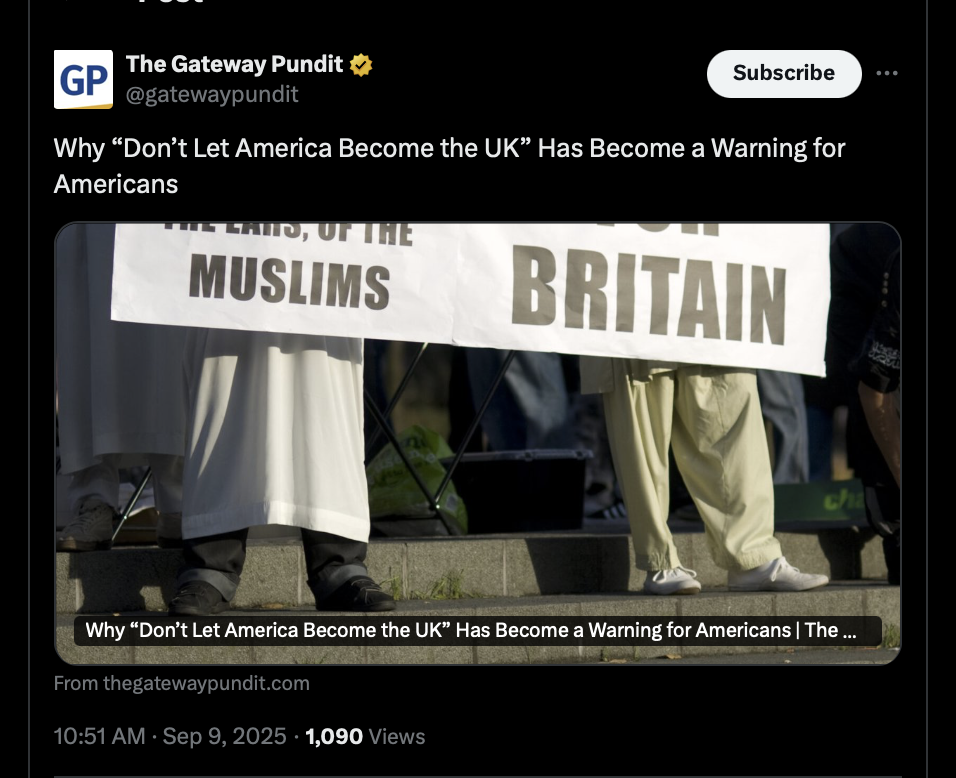956x778 pixels.
Task: Select the first line of post text
Action: (449, 148)
